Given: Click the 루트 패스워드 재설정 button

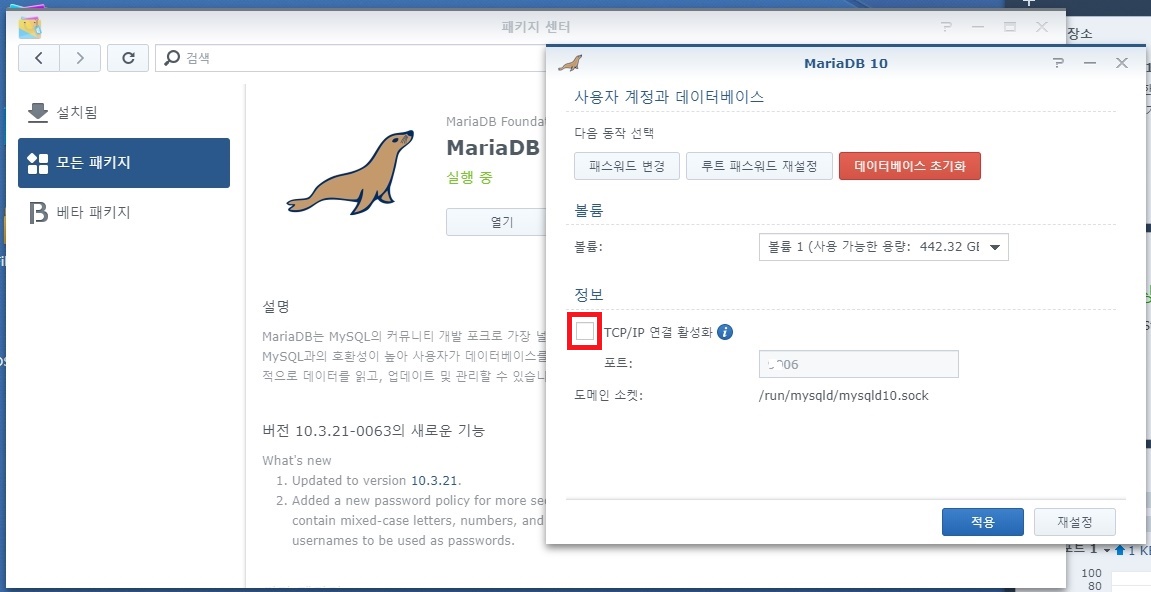Looking at the screenshot, I should 759,166.
